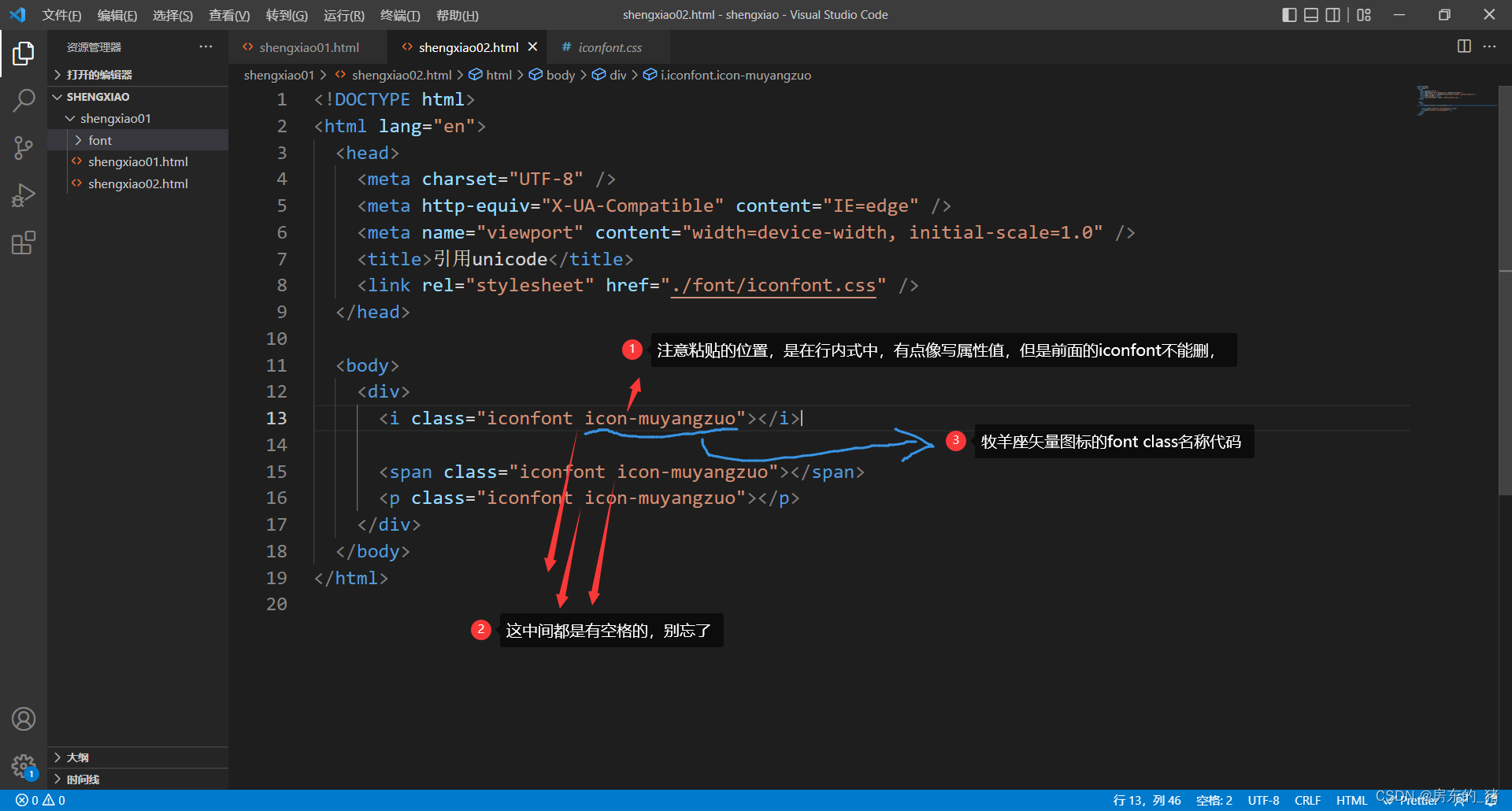The image size is (1512, 811).
Task: Change line ending via CRLF
Action: click(1307, 800)
